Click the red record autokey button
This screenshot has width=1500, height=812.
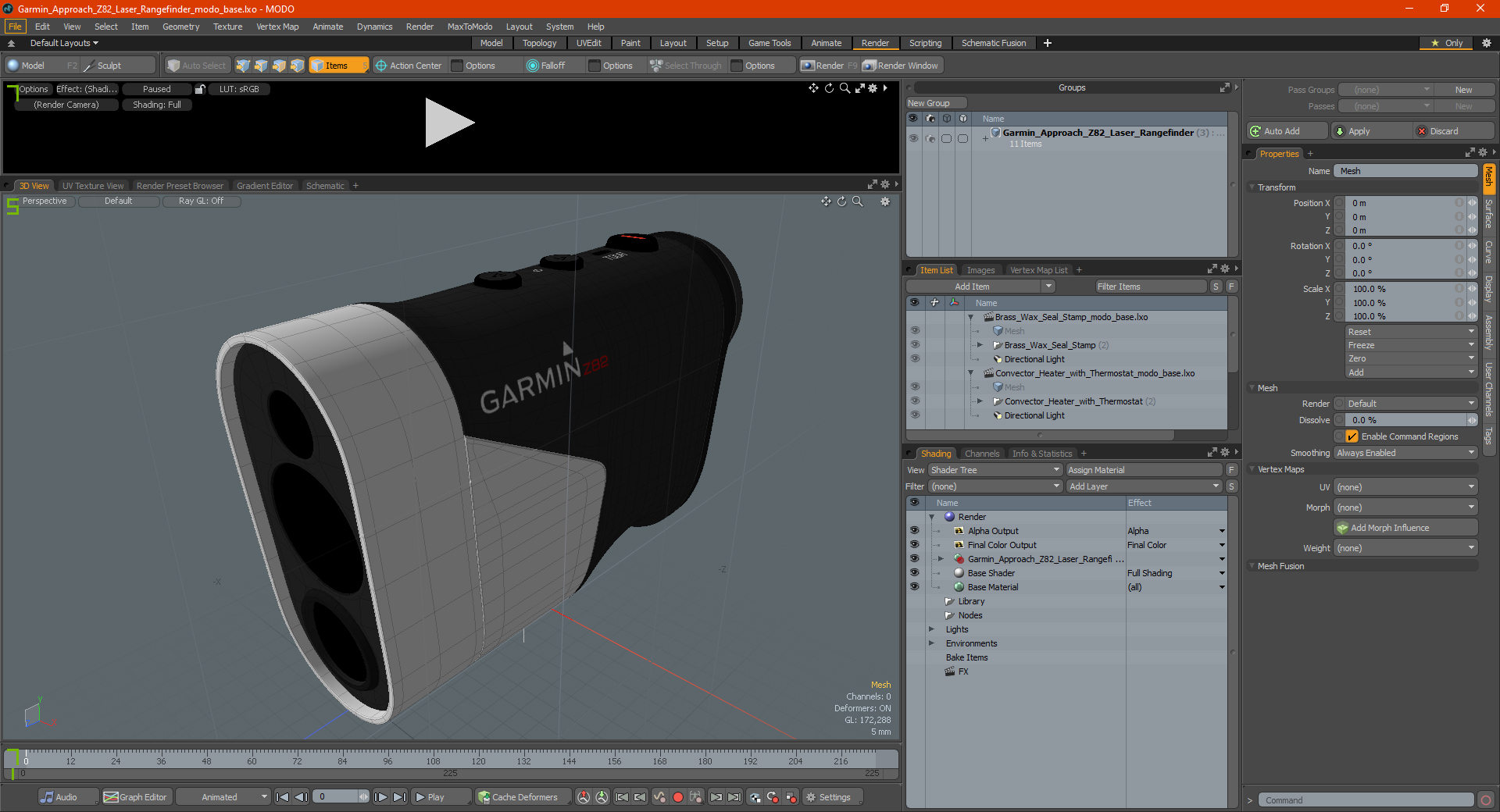[x=678, y=797]
